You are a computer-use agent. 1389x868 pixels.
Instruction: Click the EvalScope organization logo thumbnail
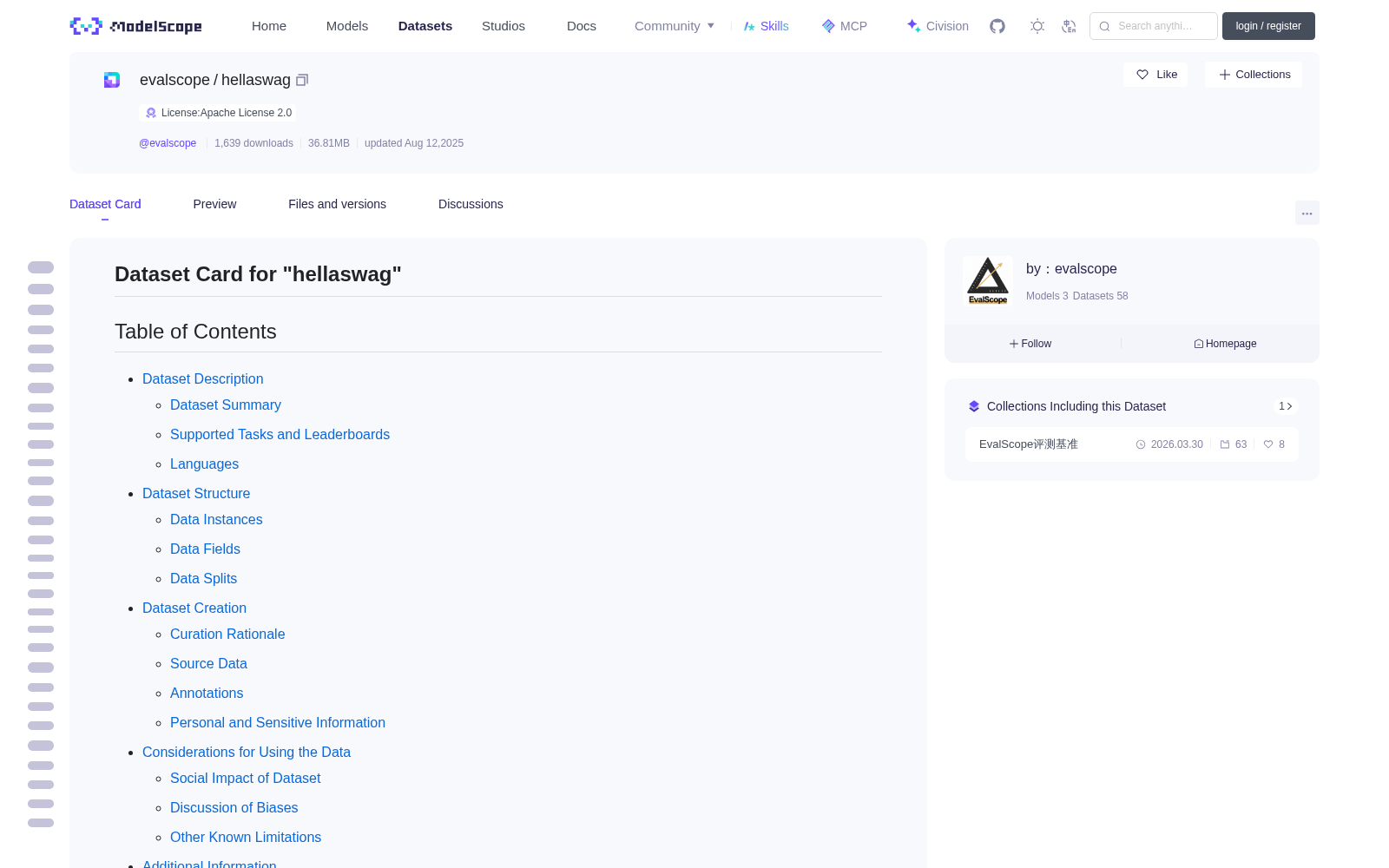point(988,280)
